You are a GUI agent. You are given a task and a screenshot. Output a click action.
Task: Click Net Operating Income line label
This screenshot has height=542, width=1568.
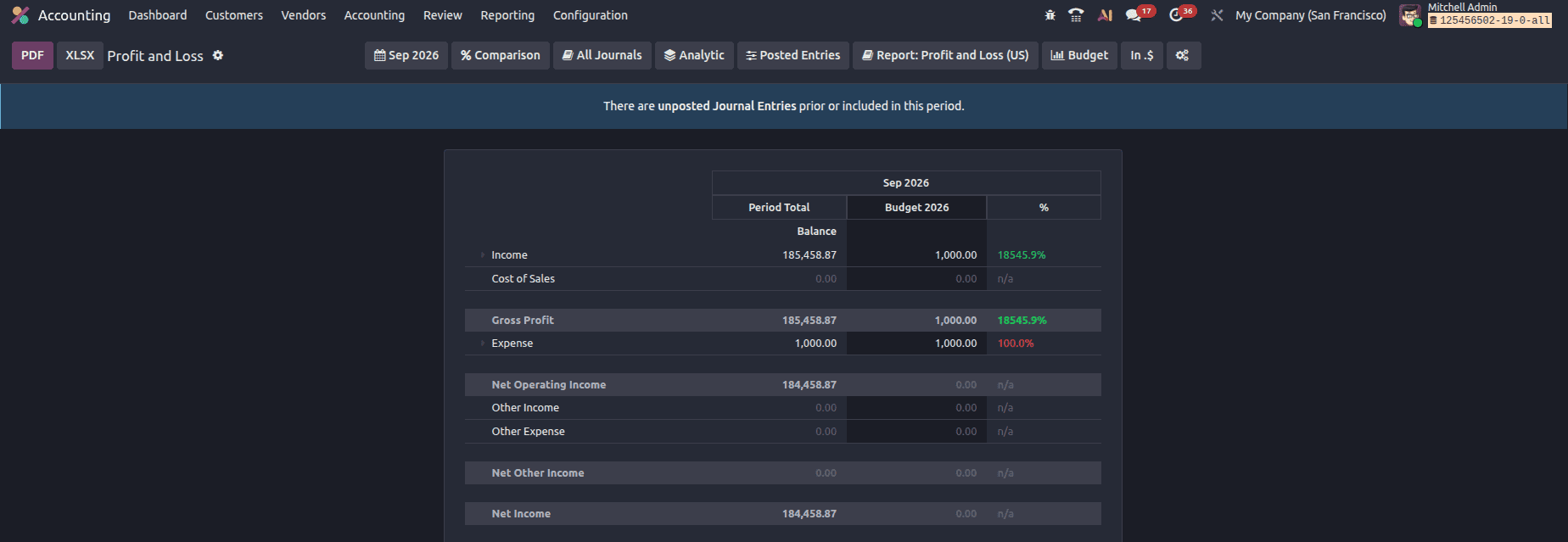pyautogui.click(x=549, y=385)
